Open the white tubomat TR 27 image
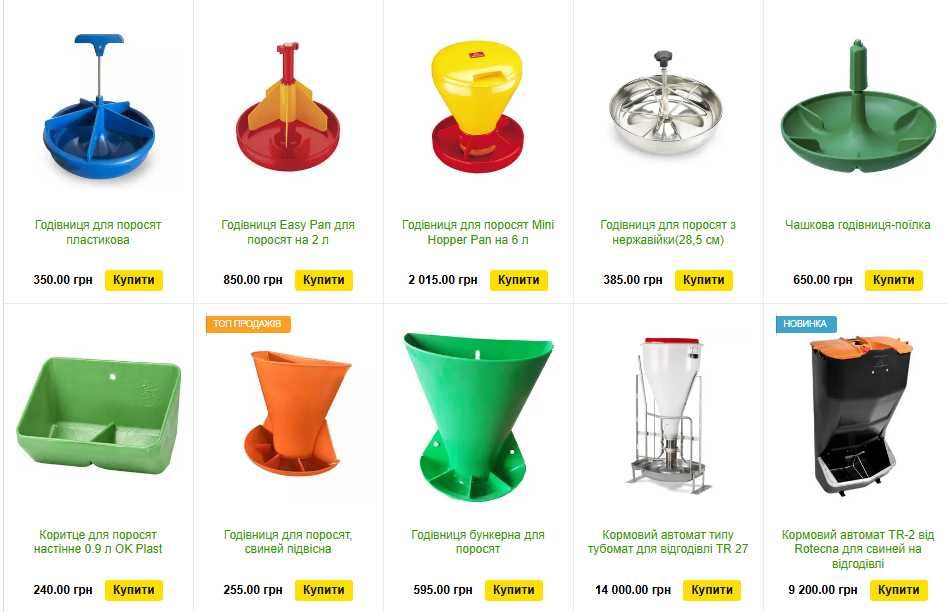 click(x=668, y=416)
